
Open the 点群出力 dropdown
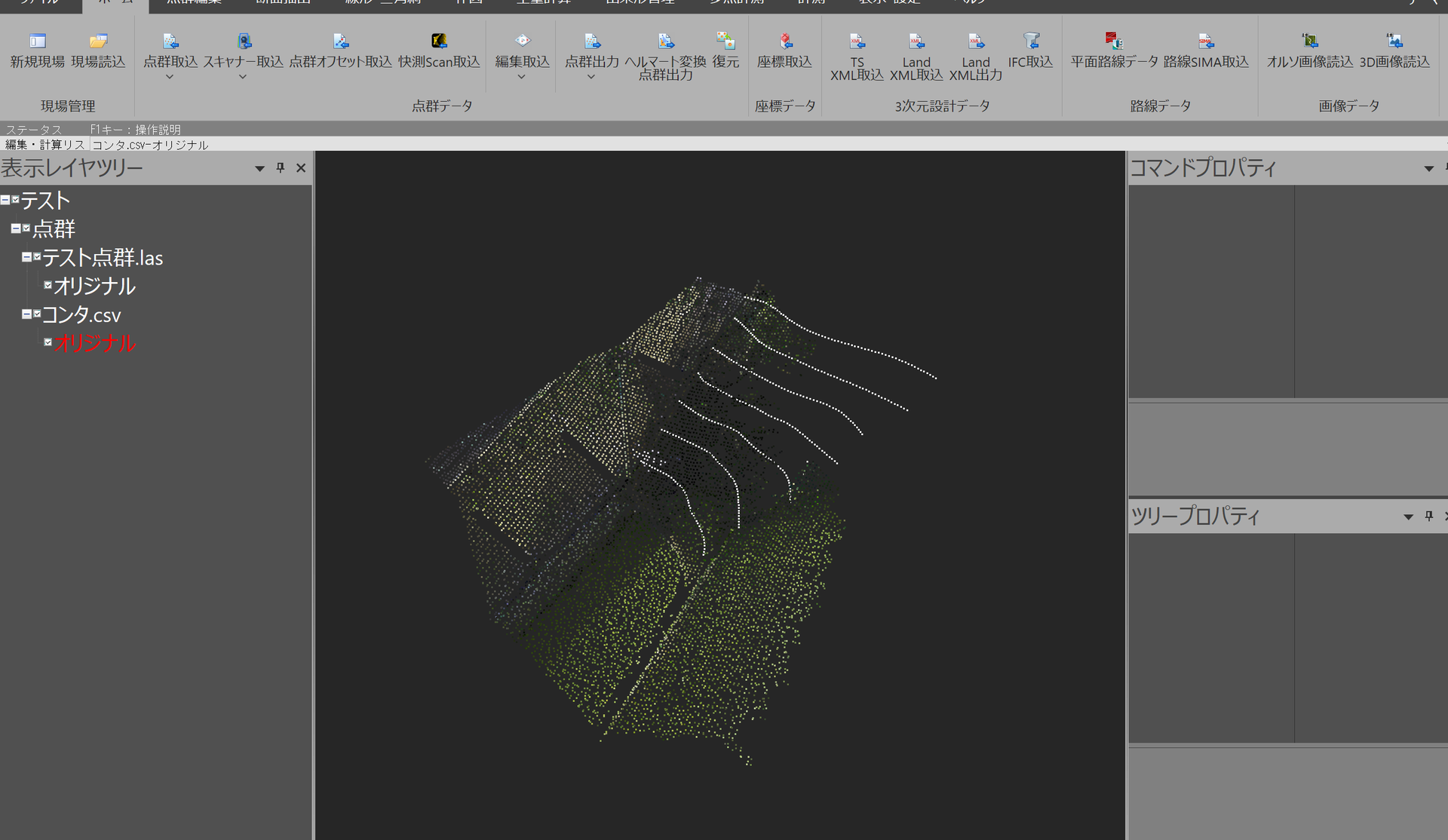(x=591, y=77)
